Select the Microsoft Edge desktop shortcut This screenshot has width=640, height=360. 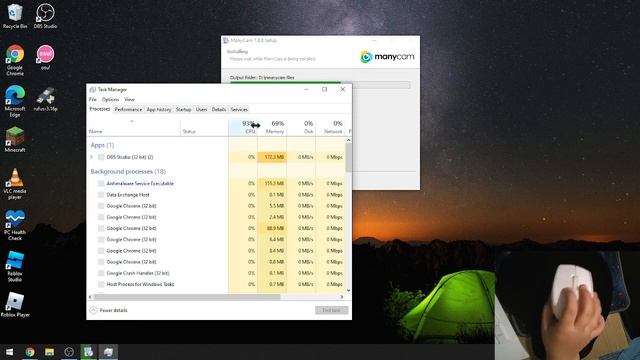pyautogui.click(x=15, y=101)
